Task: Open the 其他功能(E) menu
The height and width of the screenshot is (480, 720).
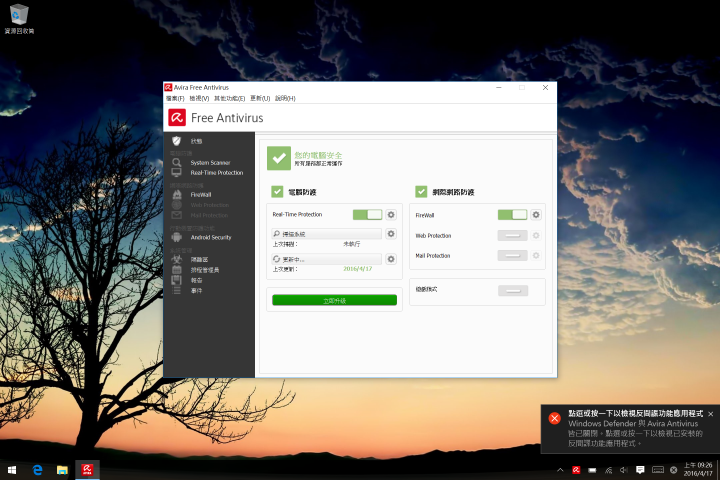Action: tap(229, 98)
